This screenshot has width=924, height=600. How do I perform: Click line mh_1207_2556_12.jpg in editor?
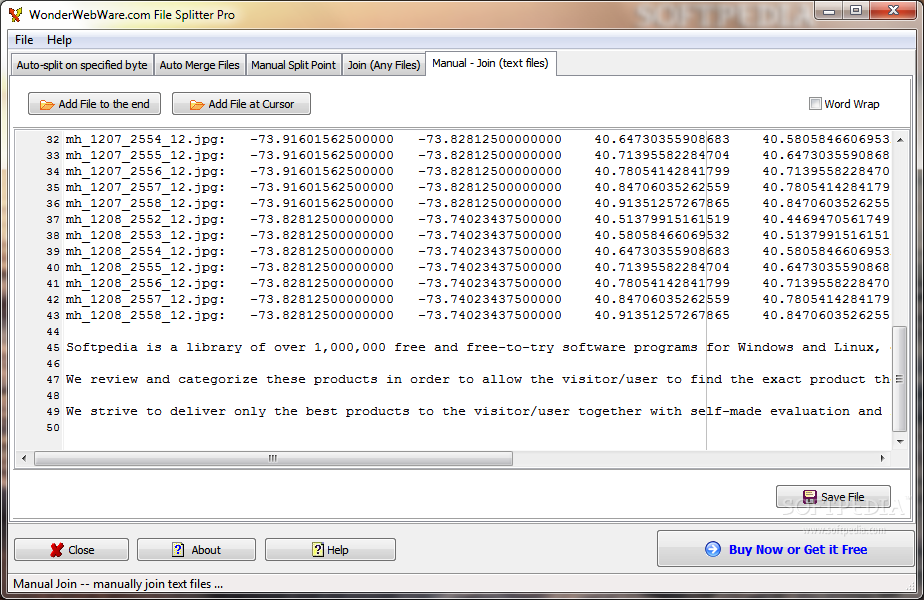tap(477, 172)
